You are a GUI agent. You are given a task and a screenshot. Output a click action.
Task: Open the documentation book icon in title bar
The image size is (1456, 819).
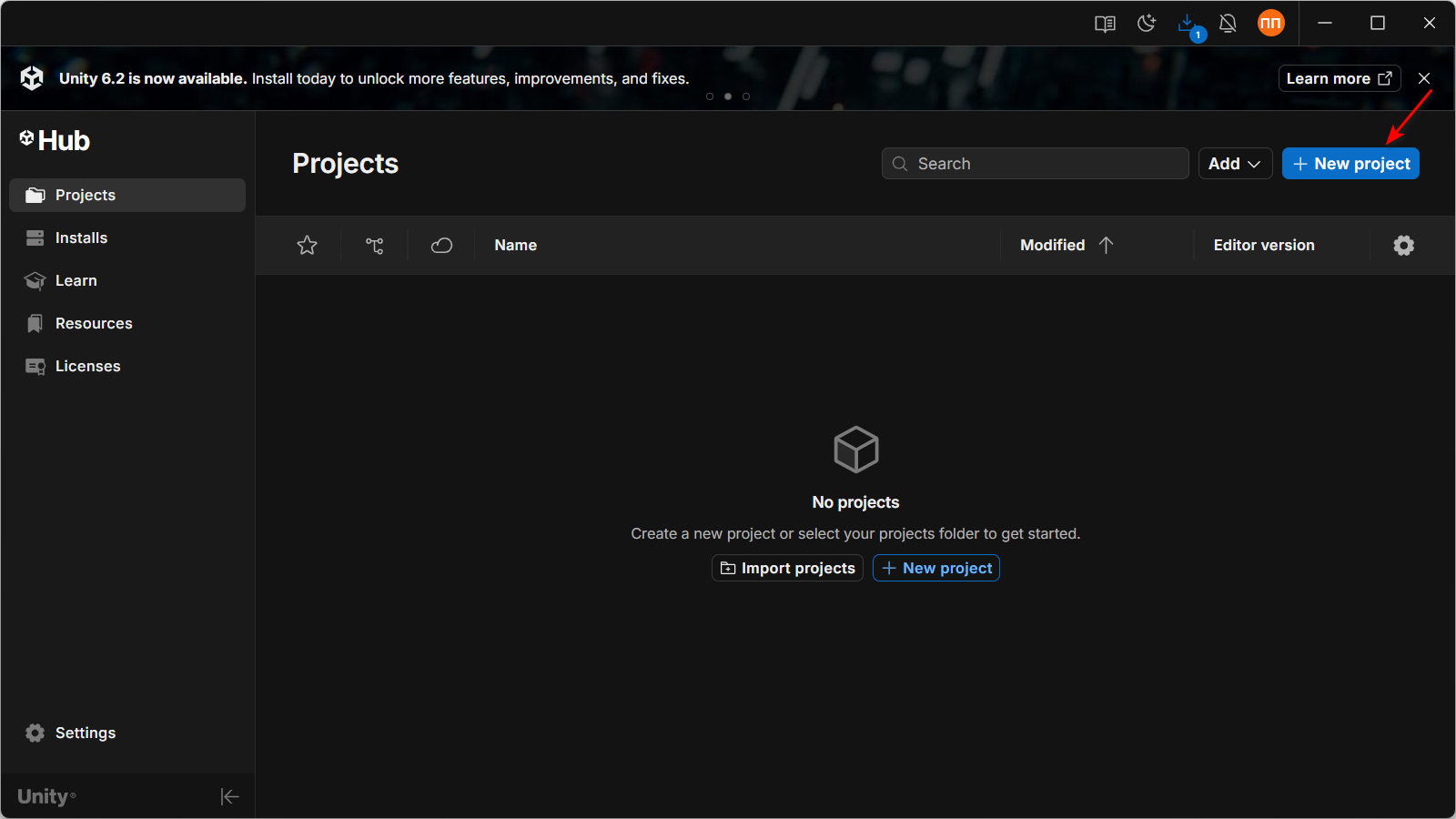1105,24
